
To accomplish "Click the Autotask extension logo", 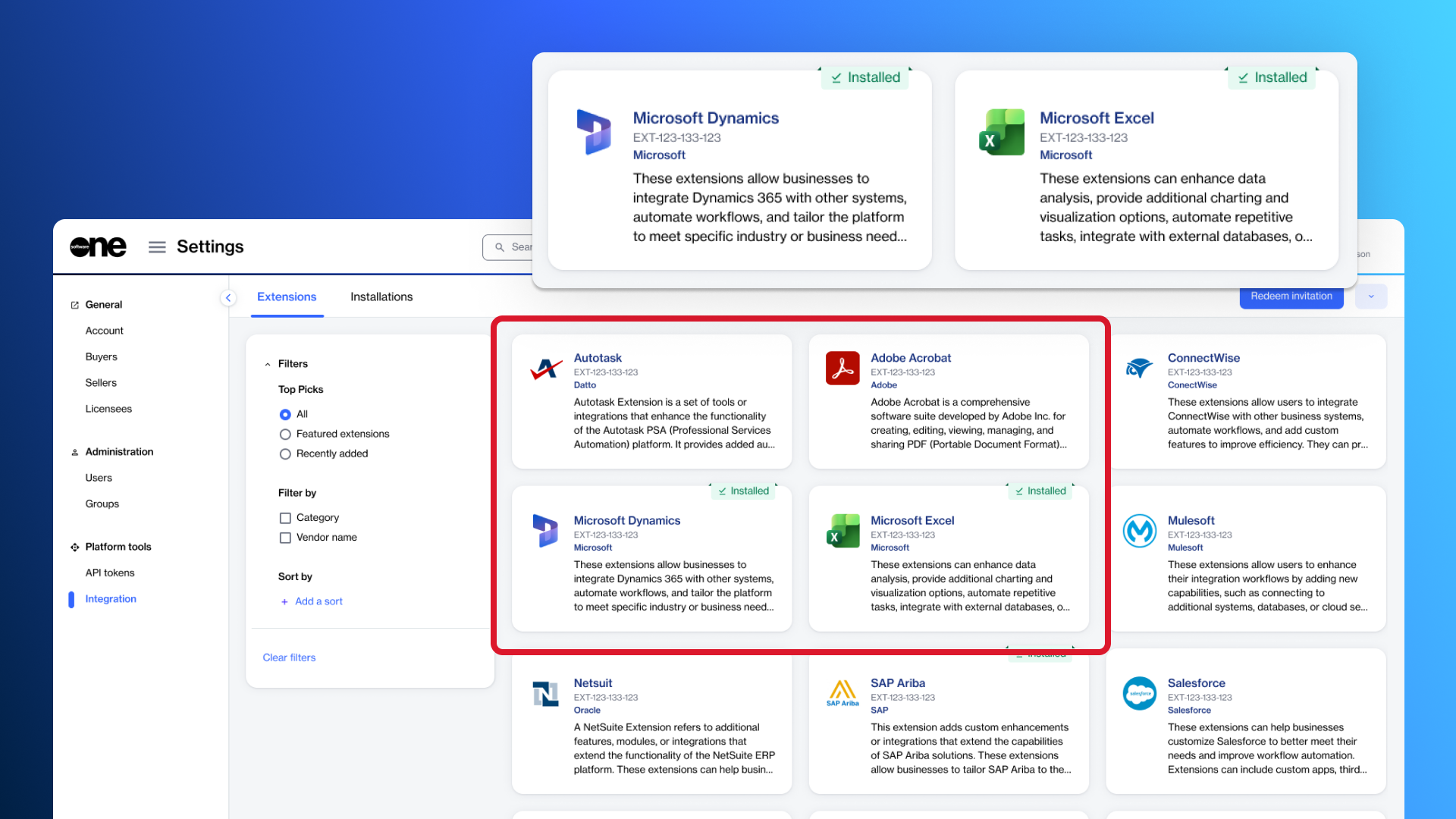I will pos(545,369).
